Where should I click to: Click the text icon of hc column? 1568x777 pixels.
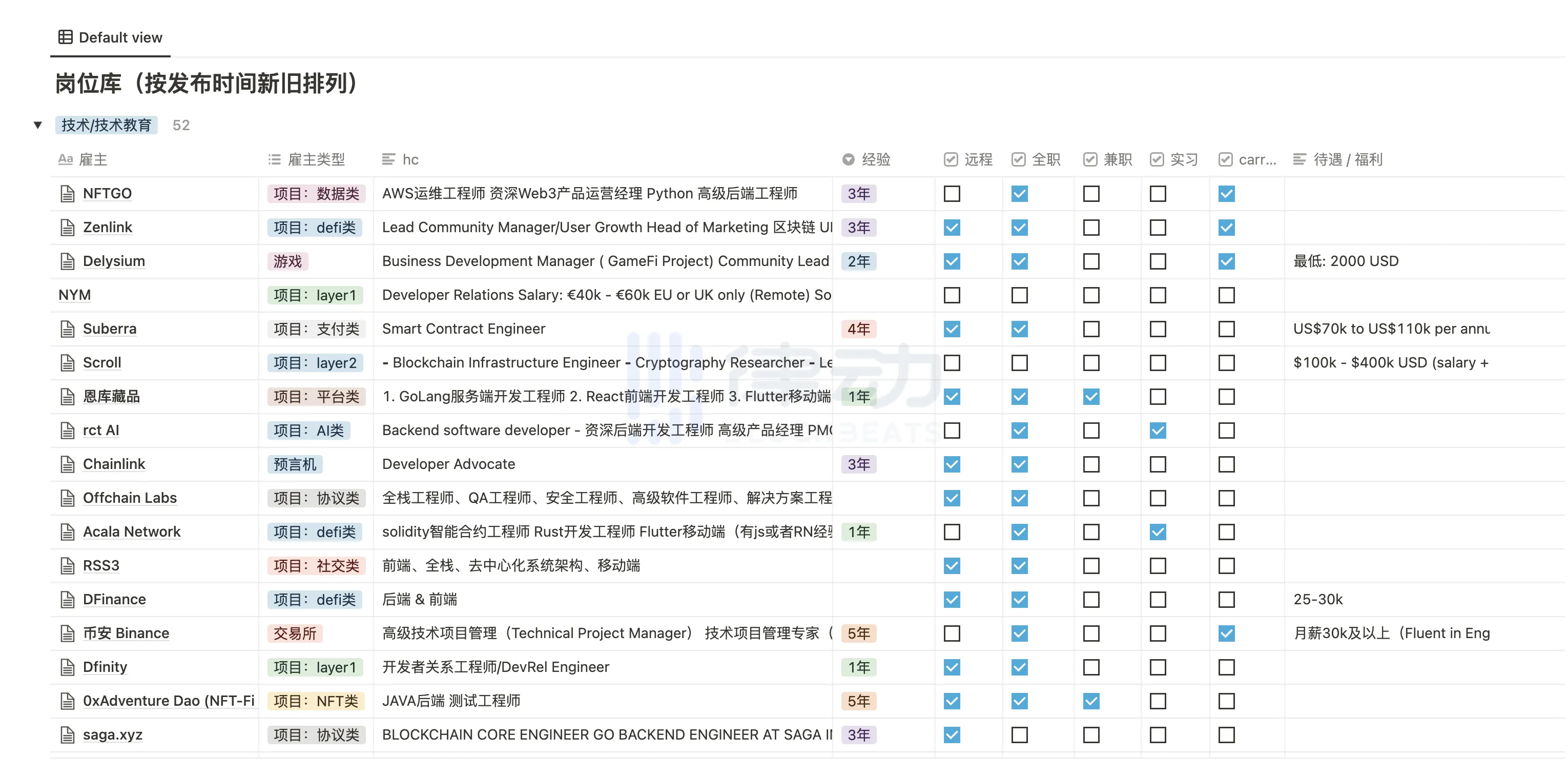pos(388,159)
